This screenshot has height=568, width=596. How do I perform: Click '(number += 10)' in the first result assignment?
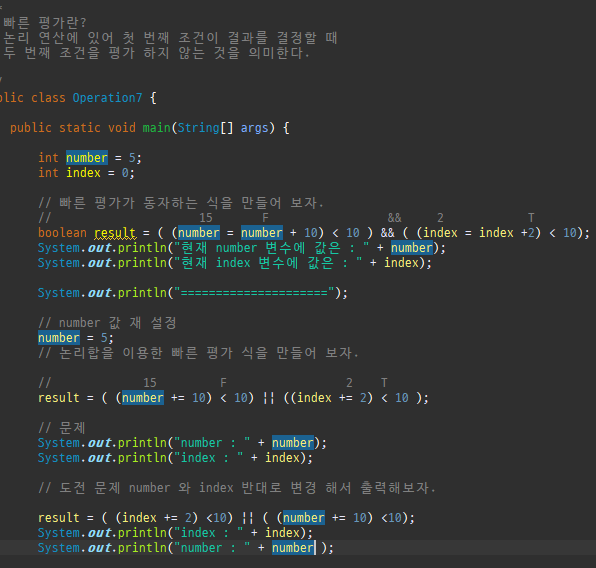point(163,398)
